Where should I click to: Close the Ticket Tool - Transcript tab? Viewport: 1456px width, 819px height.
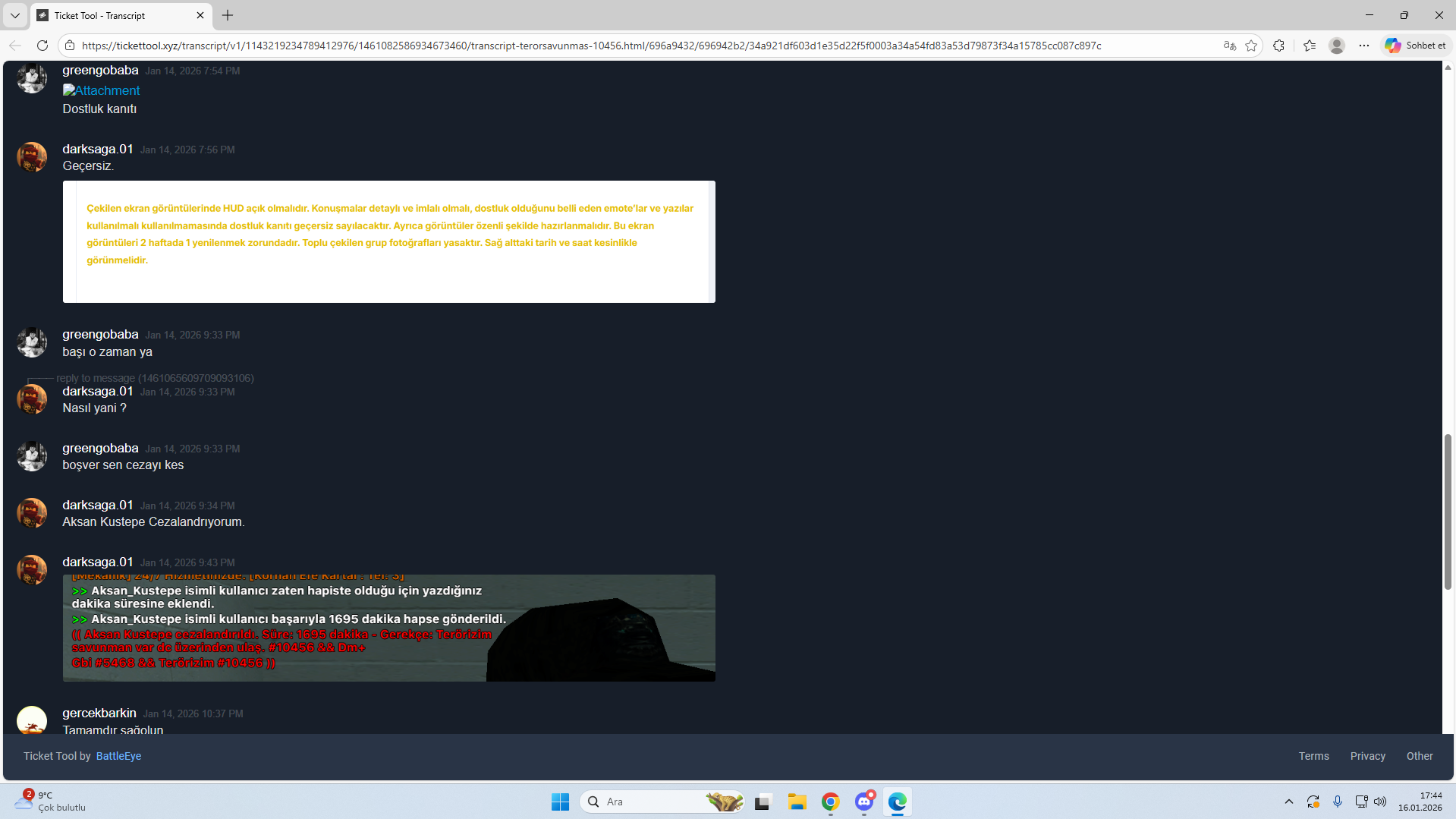[x=200, y=15]
